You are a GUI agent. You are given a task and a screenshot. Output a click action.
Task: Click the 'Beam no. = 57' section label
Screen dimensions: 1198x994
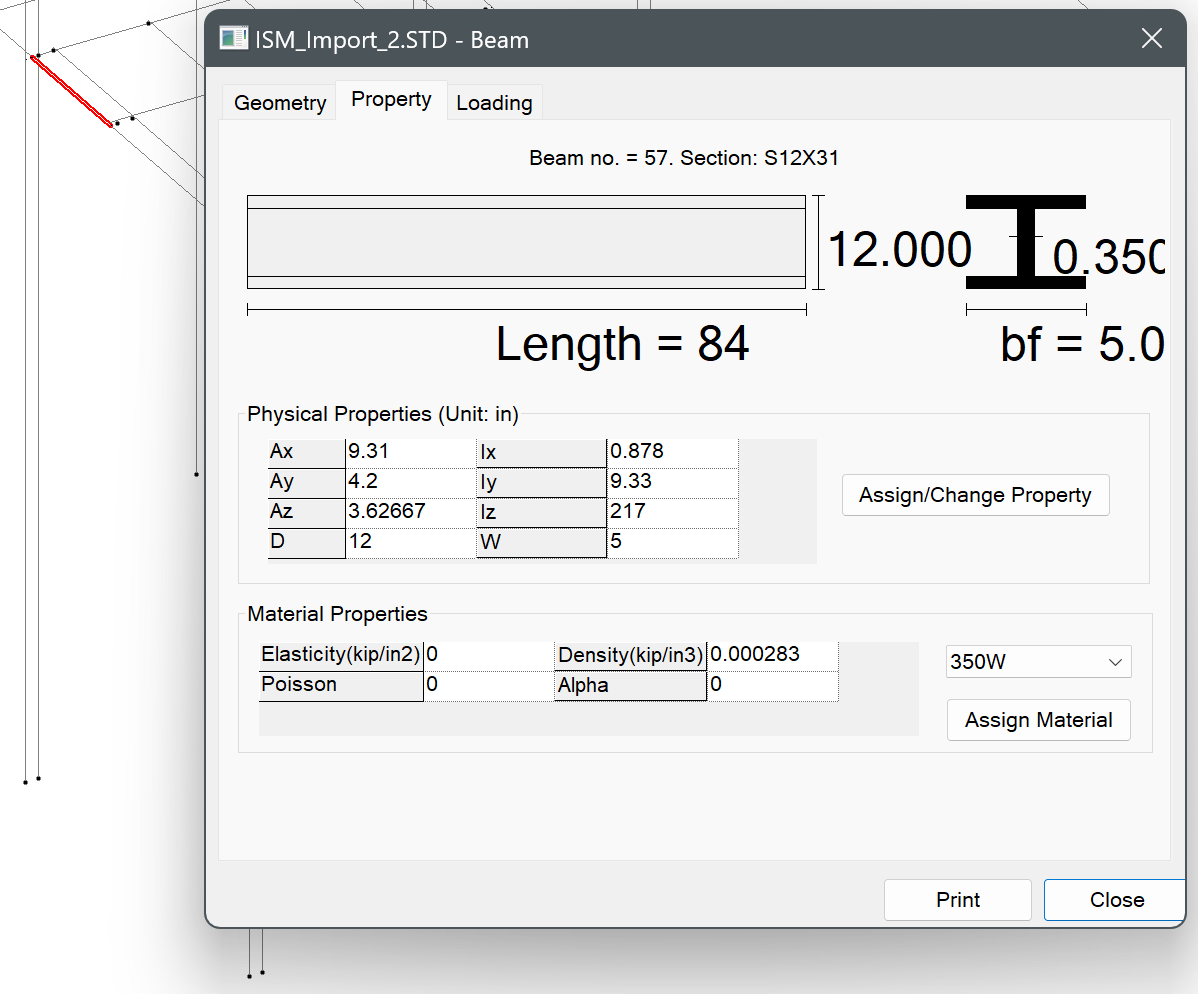(x=684, y=158)
